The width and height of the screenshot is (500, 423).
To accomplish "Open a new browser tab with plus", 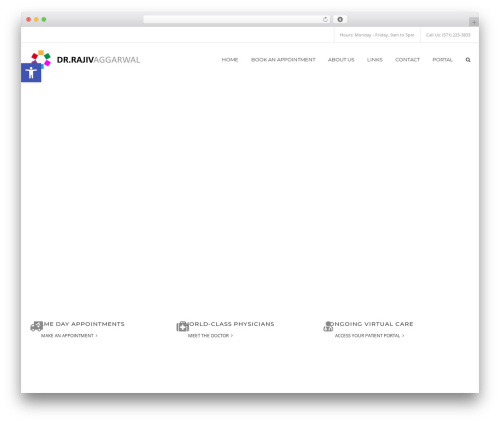I will point(474,22).
